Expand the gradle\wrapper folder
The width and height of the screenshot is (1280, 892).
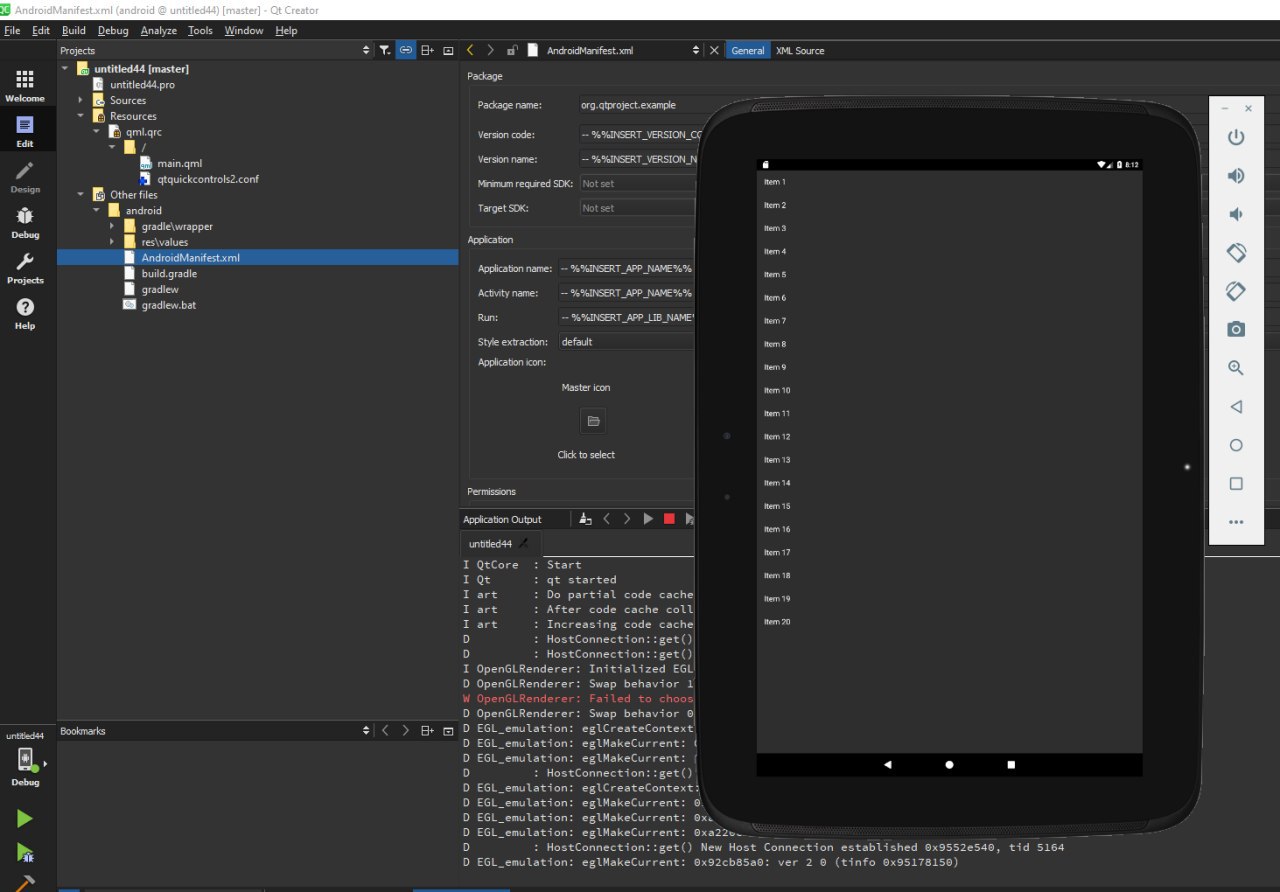pos(112,226)
